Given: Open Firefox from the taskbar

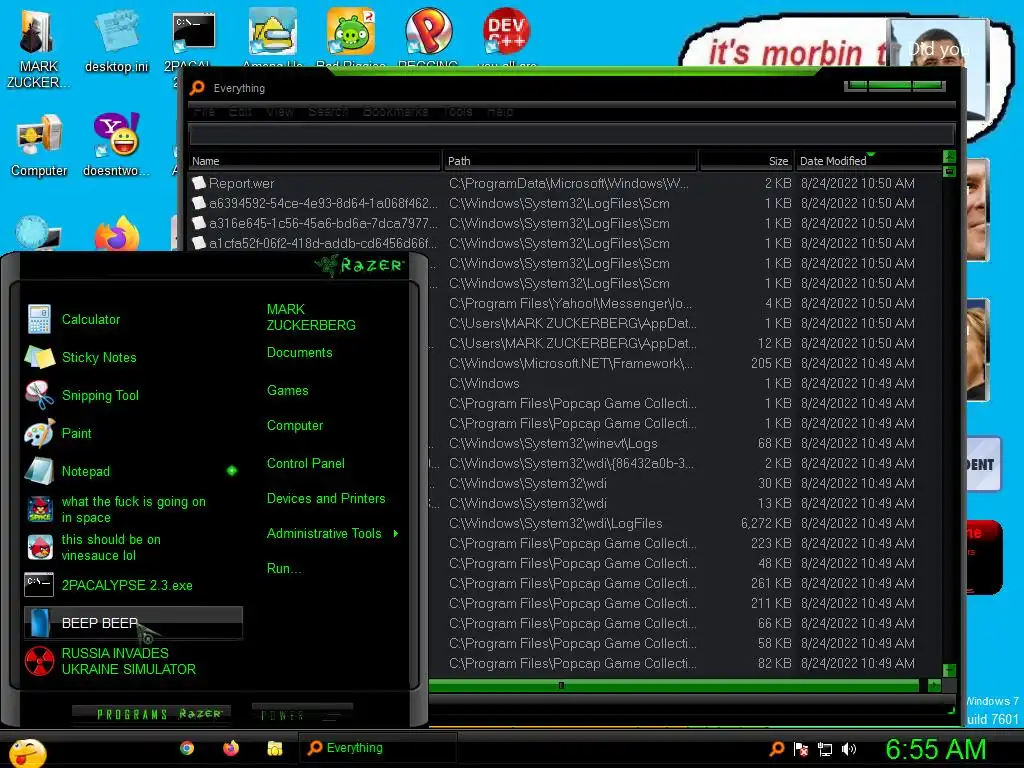Looking at the screenshot, I should tap(231, 748).
